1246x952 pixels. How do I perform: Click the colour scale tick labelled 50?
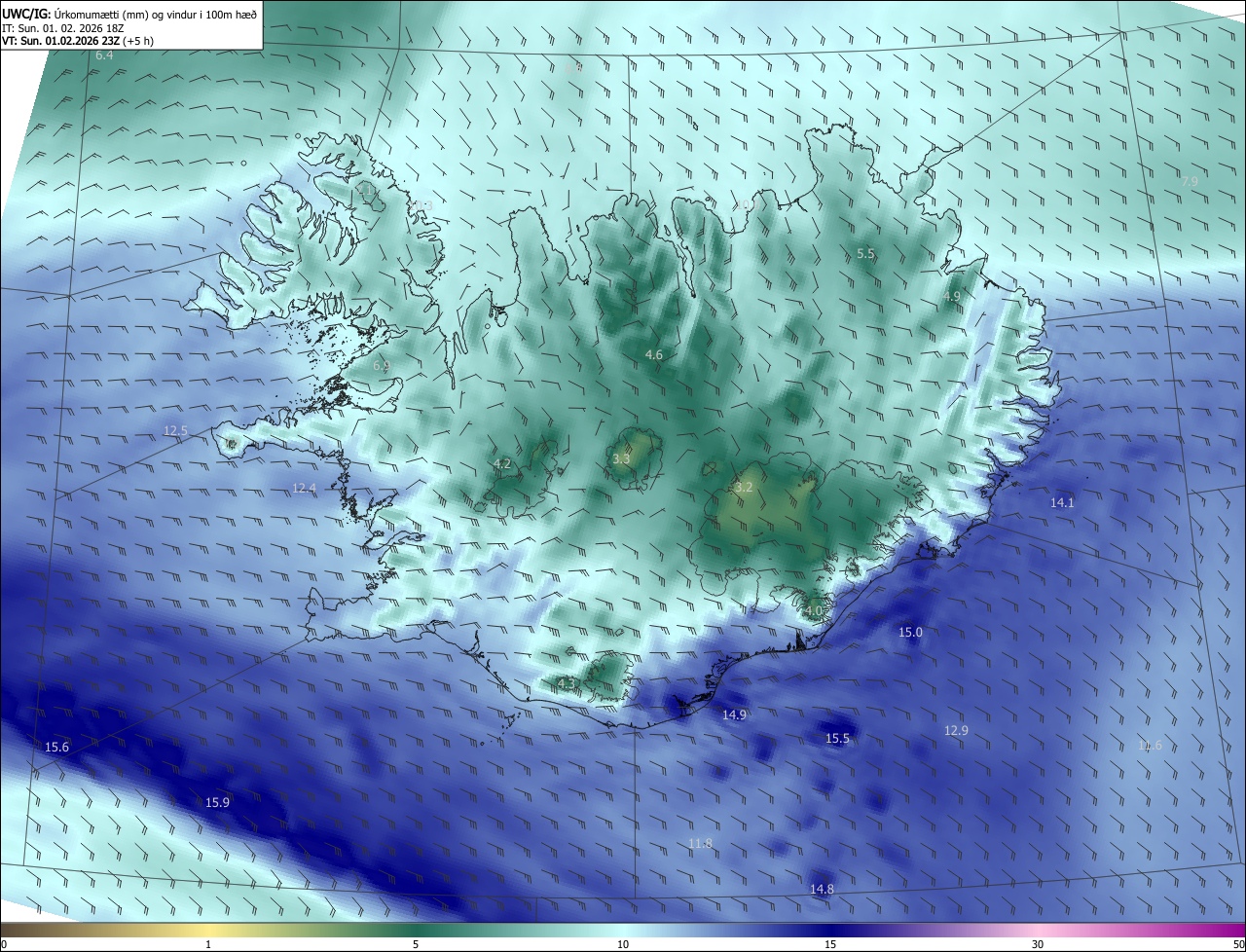1239,944
